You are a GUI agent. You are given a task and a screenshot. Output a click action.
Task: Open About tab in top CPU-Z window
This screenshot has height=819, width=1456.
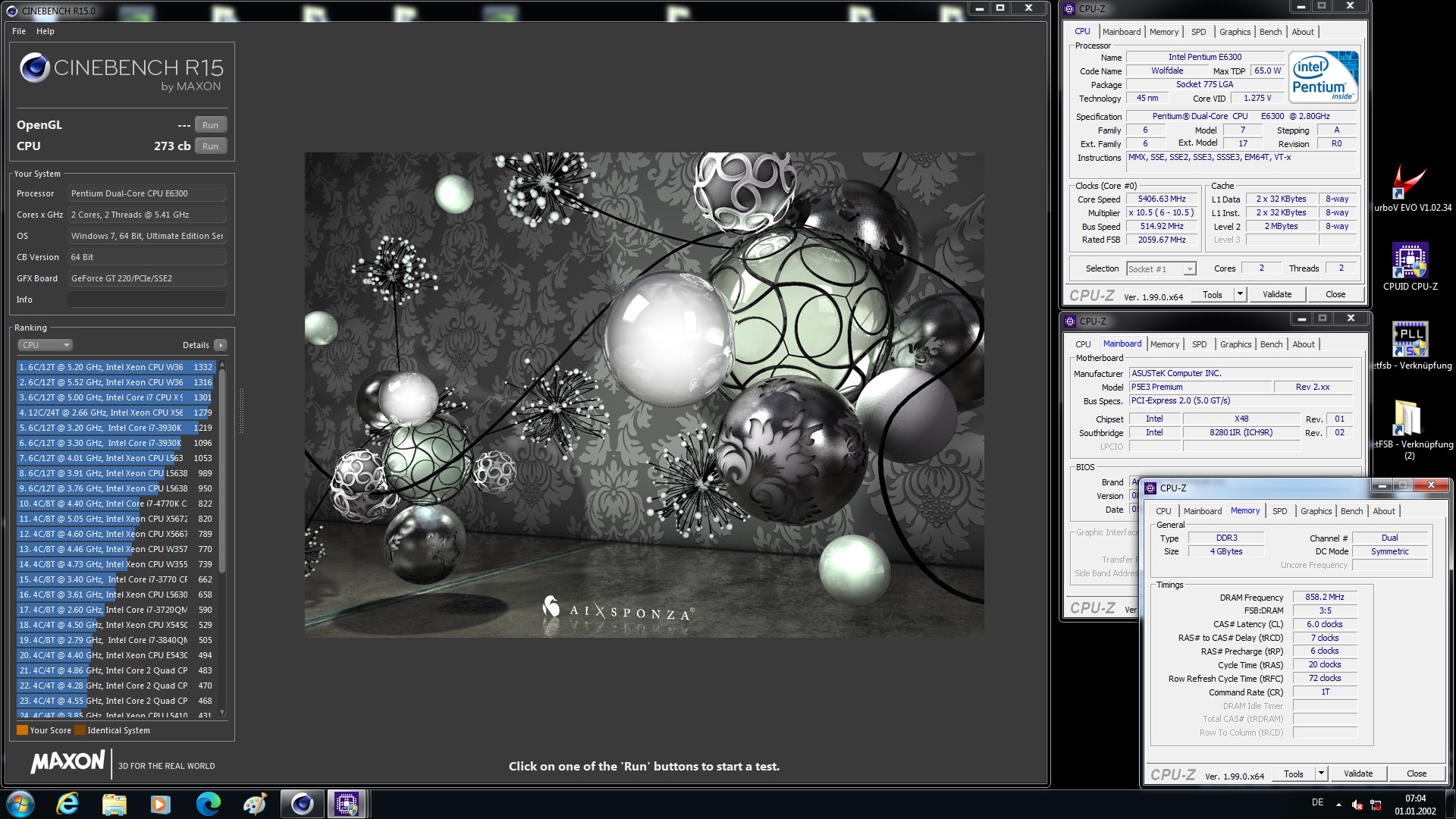coord(1303,32)
